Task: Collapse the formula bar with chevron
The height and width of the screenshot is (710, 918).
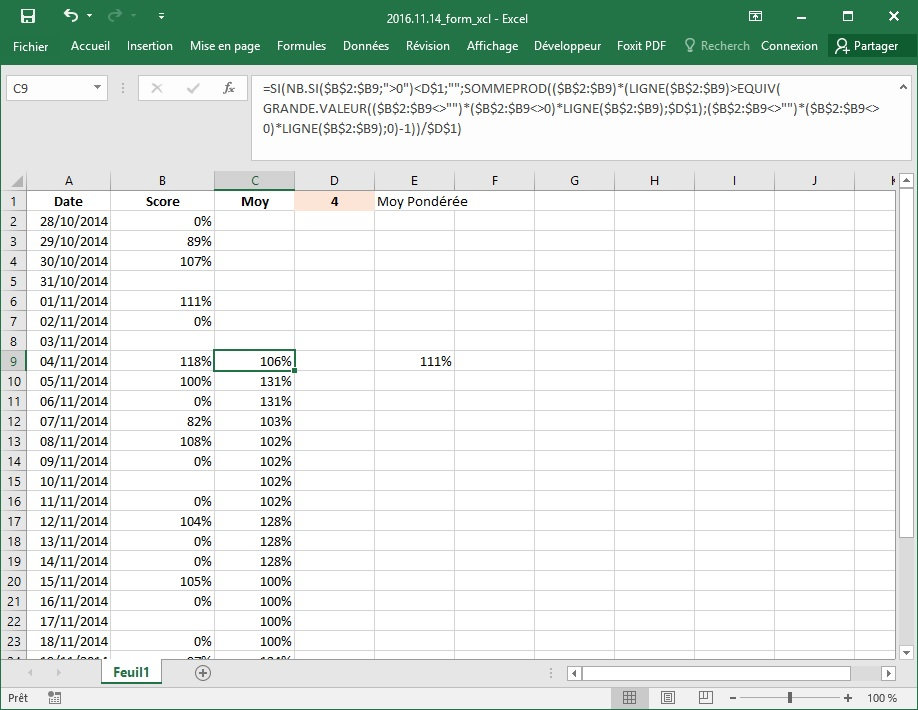Action: [903, 87]
